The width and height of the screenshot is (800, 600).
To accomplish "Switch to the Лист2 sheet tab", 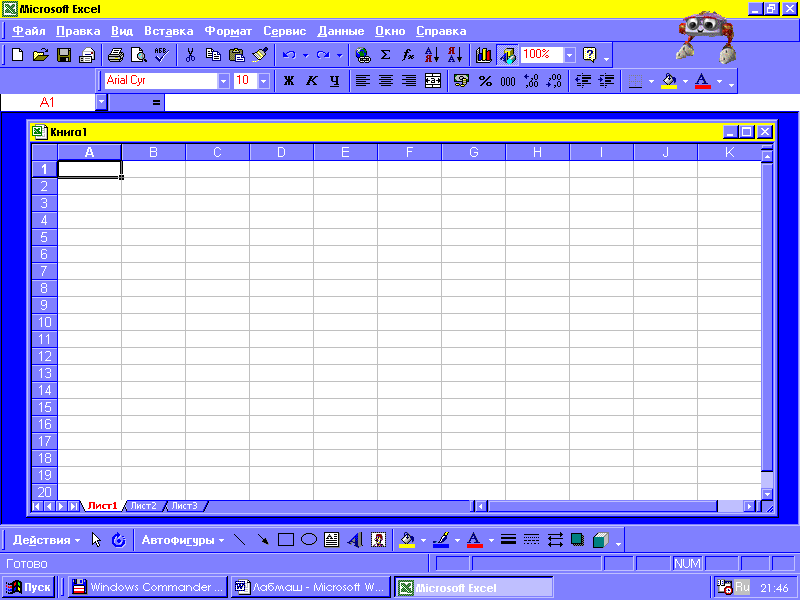I will pyautogui.click(x=143, y=506).
